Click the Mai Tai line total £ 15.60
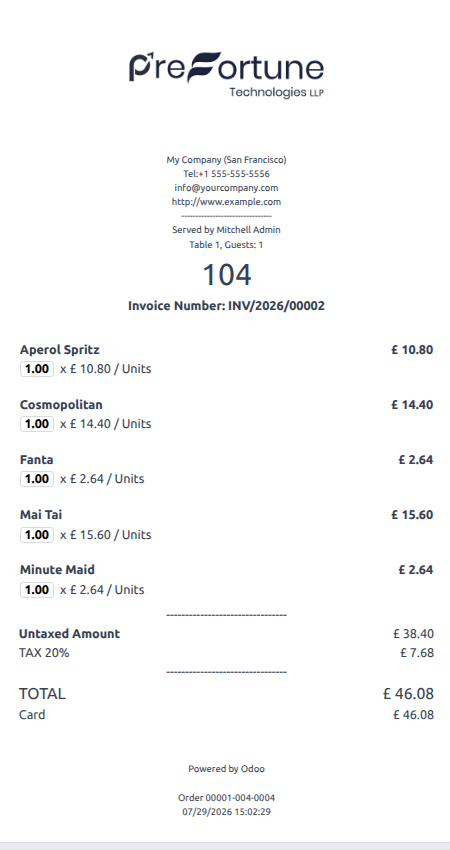 point(412,514)
